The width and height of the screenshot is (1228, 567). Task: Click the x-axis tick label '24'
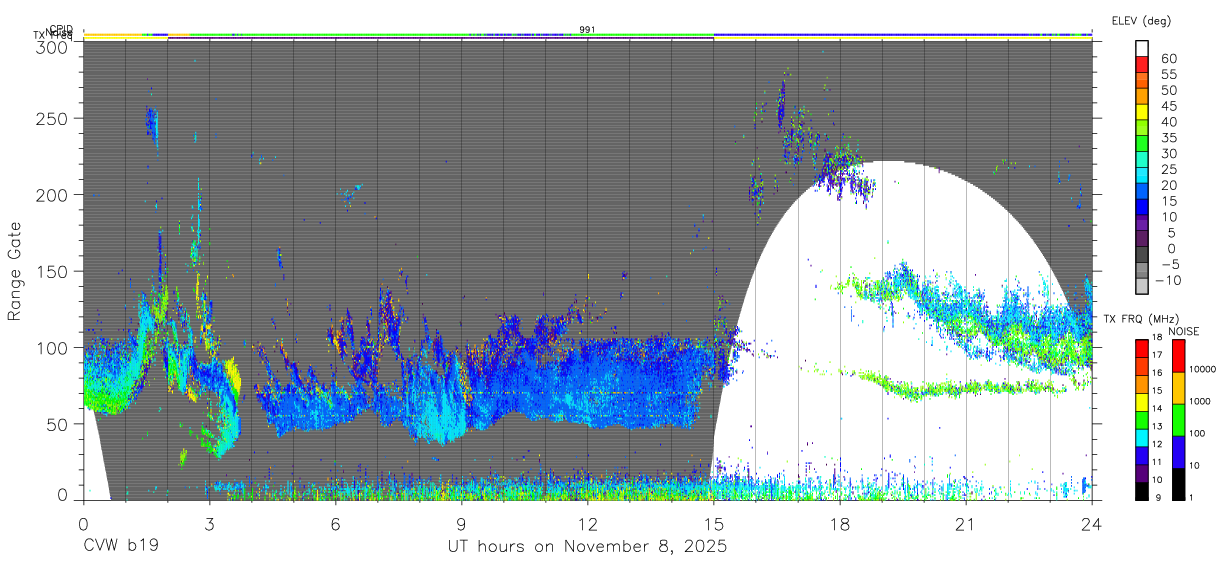1092,524
